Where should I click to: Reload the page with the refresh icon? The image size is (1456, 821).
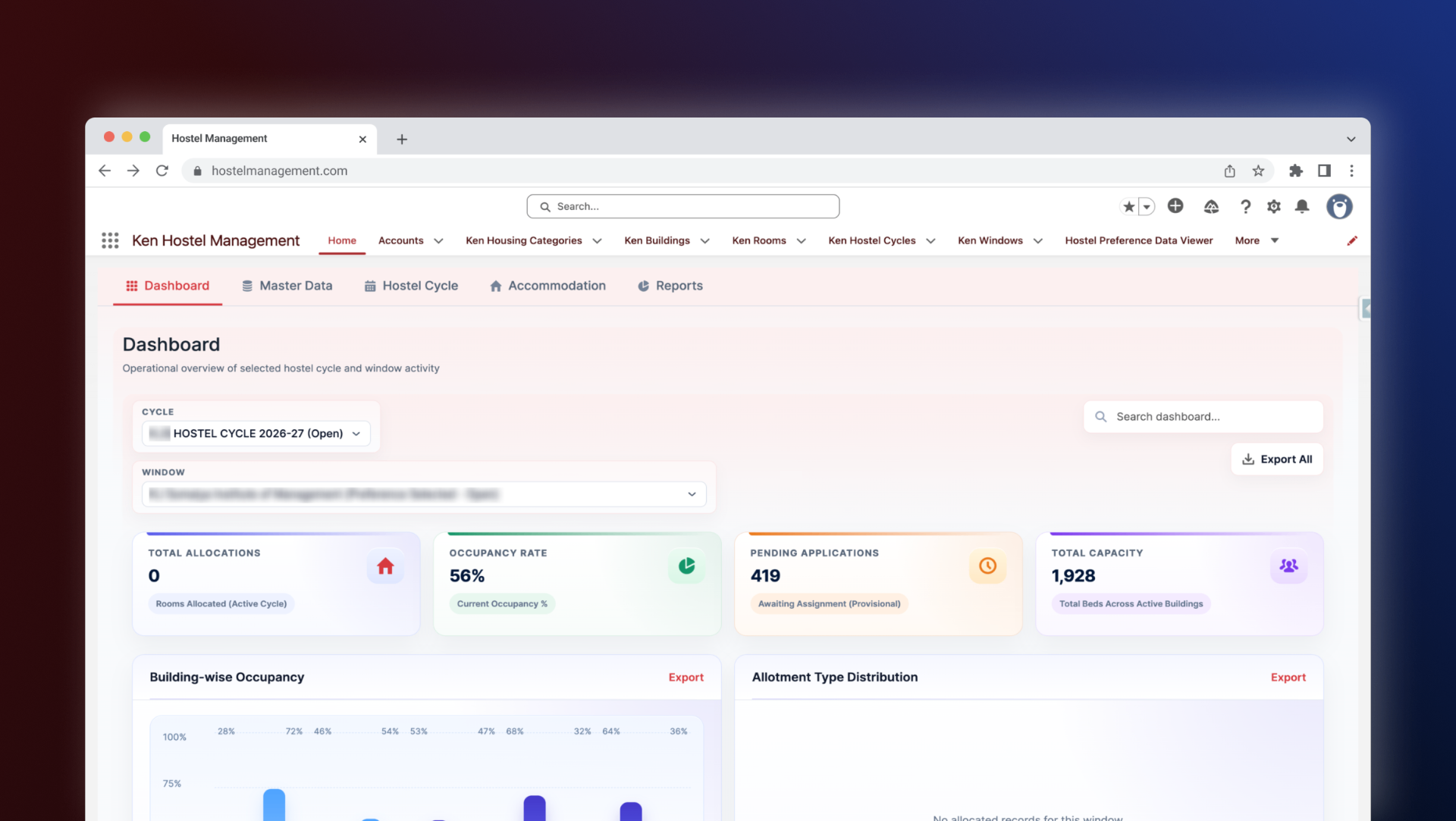point(162,171)
